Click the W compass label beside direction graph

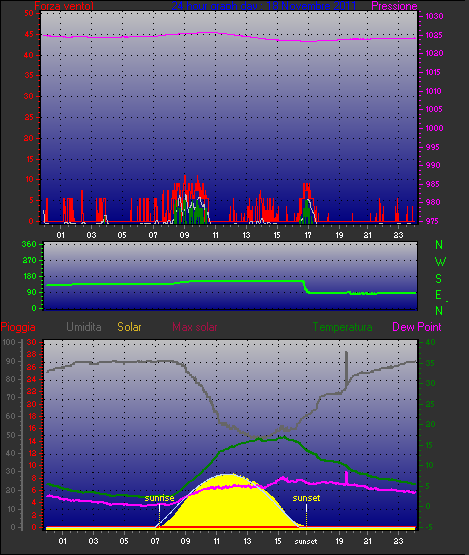pos(440,262)
